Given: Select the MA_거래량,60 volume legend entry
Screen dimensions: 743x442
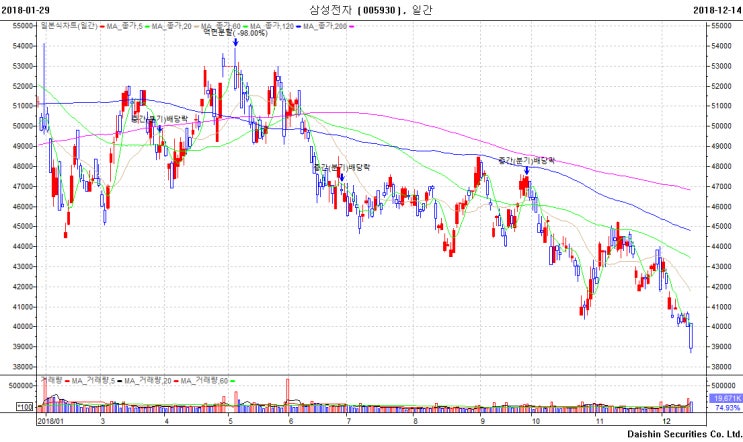Looking at the screenshot, I should point(204,380).
